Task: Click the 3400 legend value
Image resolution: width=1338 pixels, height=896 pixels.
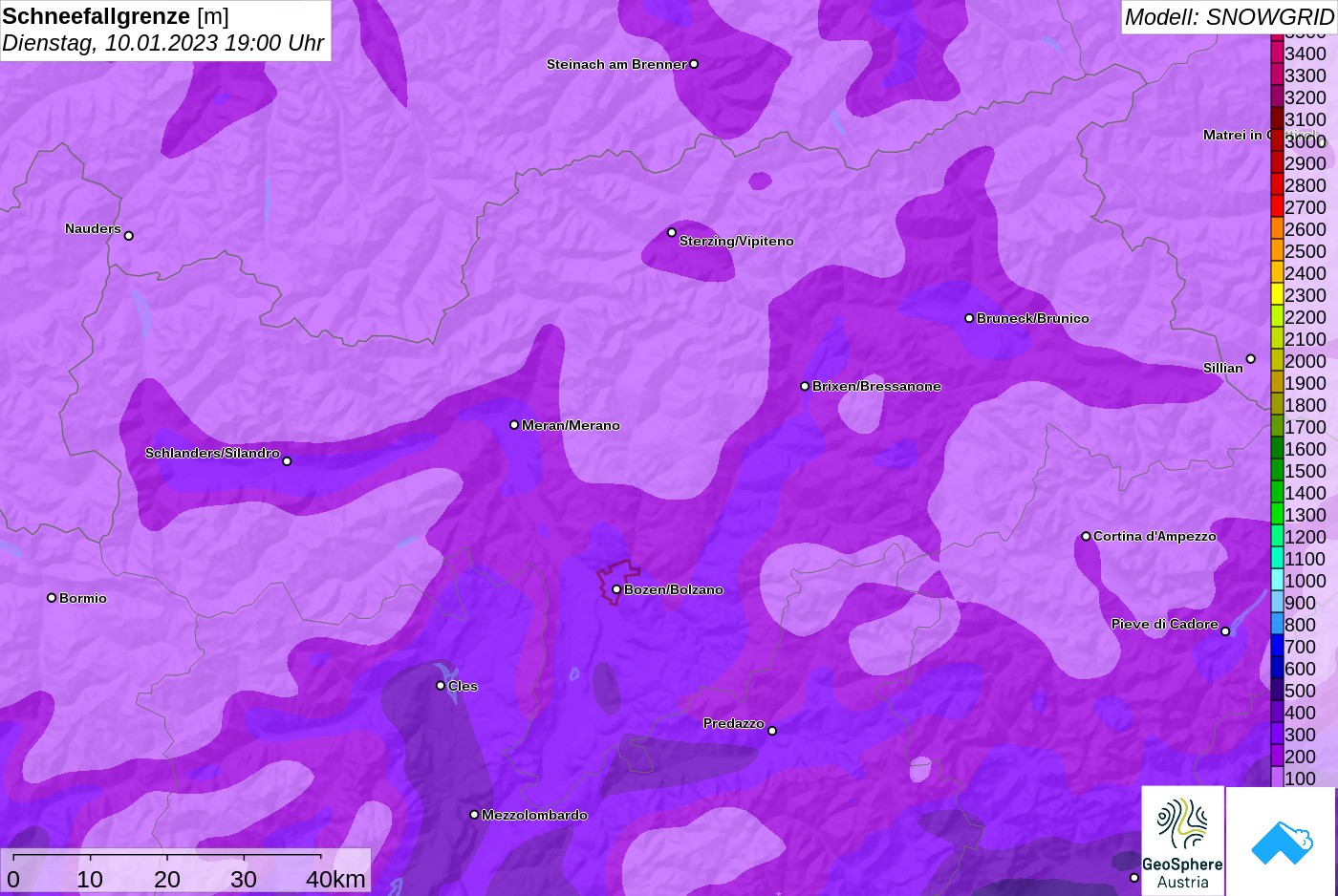Action: [1306, 53]
